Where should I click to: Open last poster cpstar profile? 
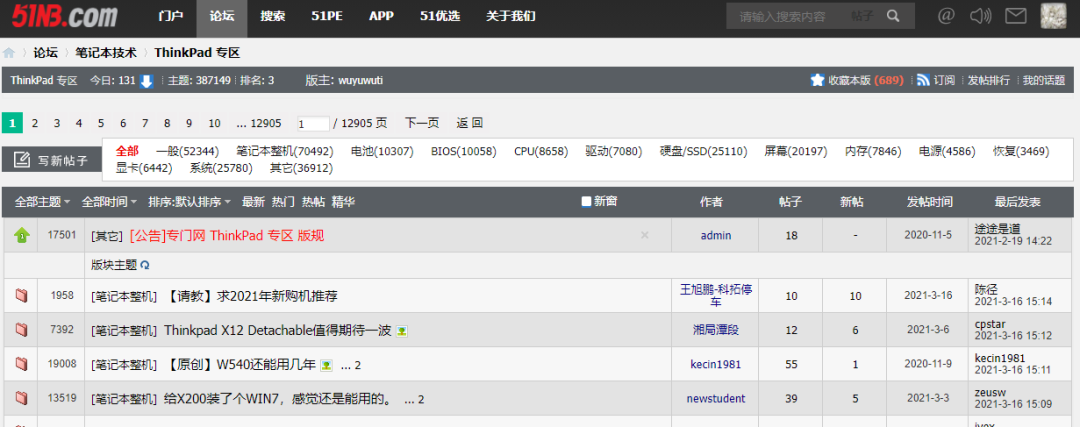pos(990,324)
